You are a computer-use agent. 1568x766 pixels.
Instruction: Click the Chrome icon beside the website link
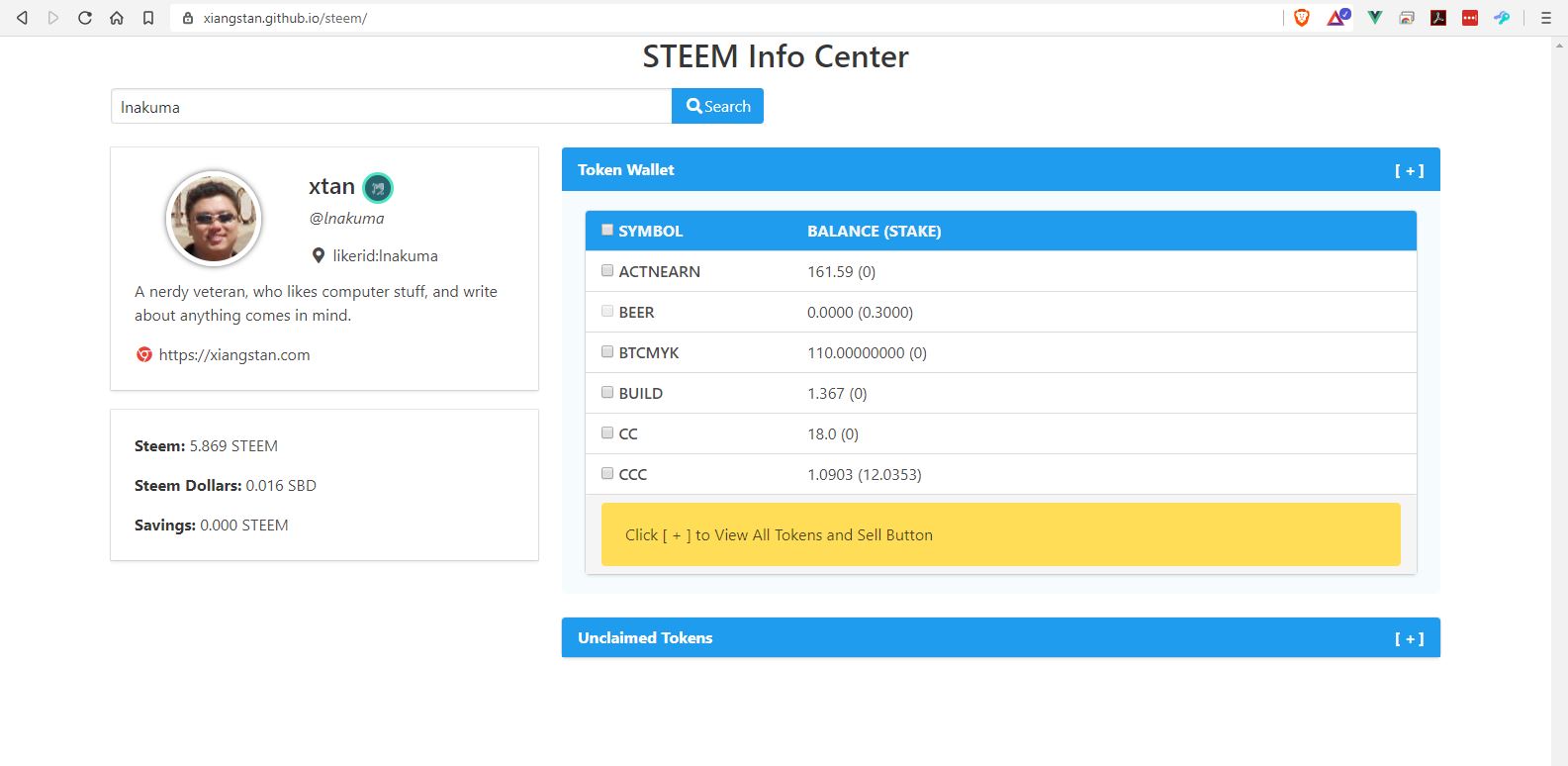click(144, 354)
